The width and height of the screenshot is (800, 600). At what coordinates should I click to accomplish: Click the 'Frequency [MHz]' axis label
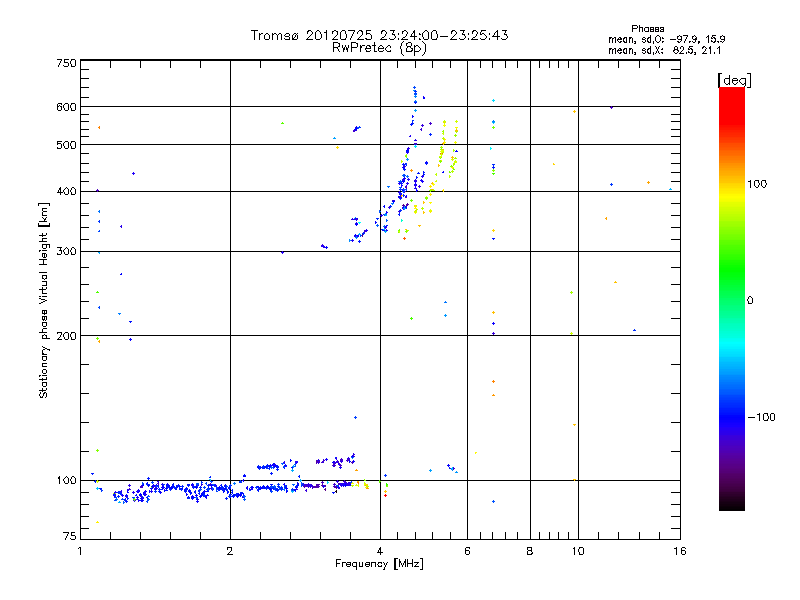(x=379, y=564)
